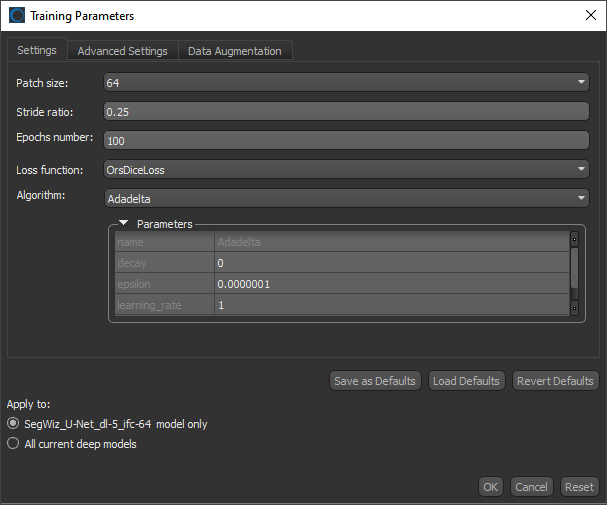Open the Algorithm dropdown list

(346, 198)
